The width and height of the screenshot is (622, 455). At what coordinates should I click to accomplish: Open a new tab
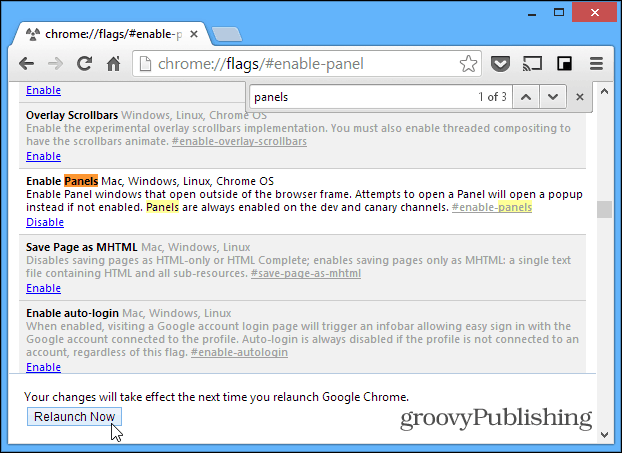click(227, 35)
